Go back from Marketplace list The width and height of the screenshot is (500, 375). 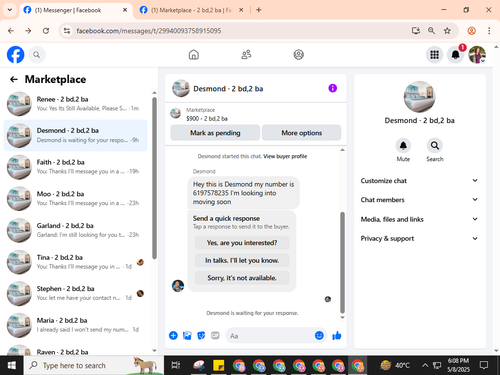(x=14, y=79)
